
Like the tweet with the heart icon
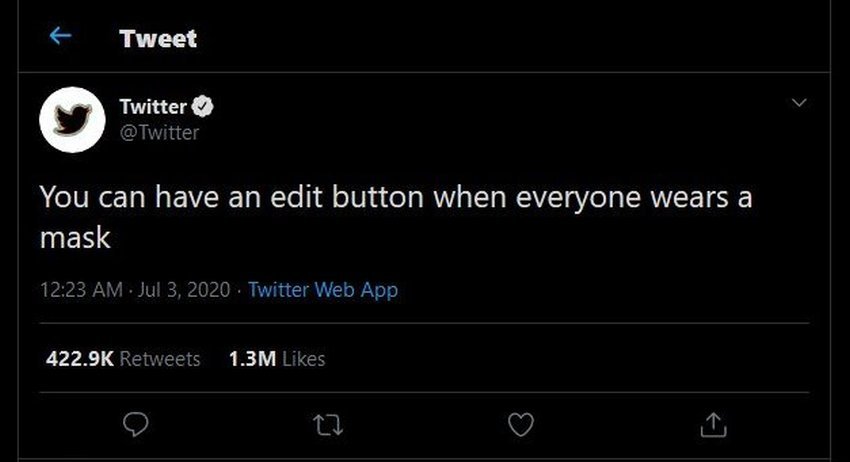pyautogui.click(x=521, y=425)
